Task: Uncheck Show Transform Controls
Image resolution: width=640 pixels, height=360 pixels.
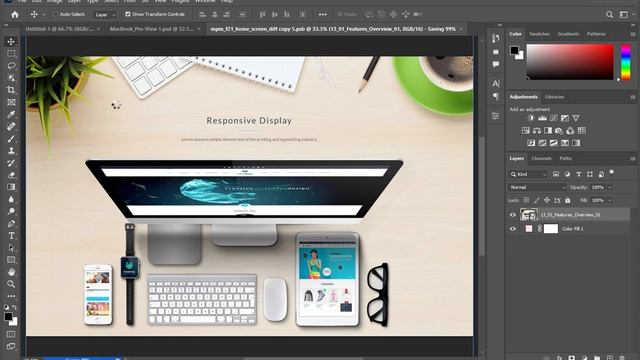Action: click(128, 14)
